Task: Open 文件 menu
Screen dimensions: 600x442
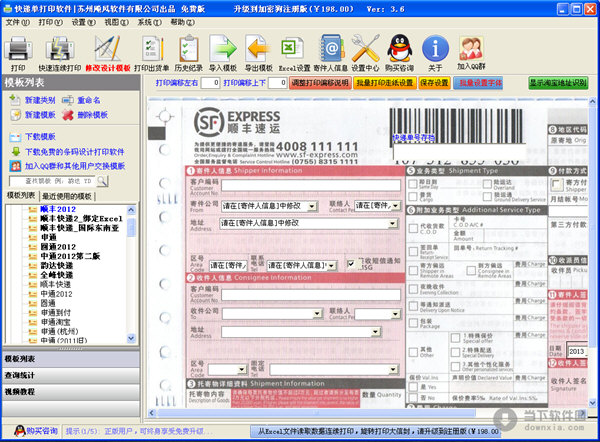Action: pyautogui.click(x=18, y=23)
